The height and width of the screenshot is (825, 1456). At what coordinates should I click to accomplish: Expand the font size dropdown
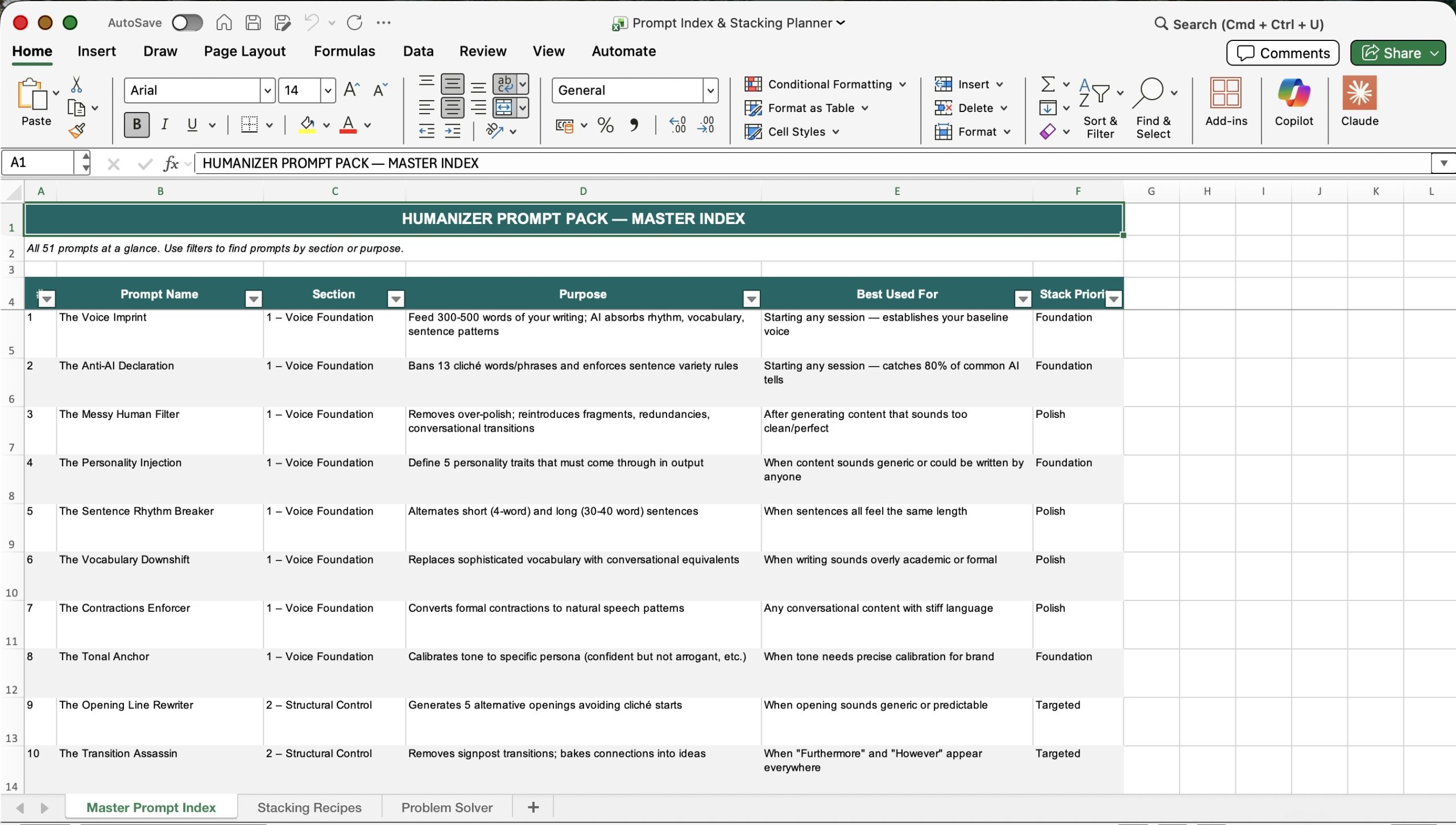coord(328,90)
